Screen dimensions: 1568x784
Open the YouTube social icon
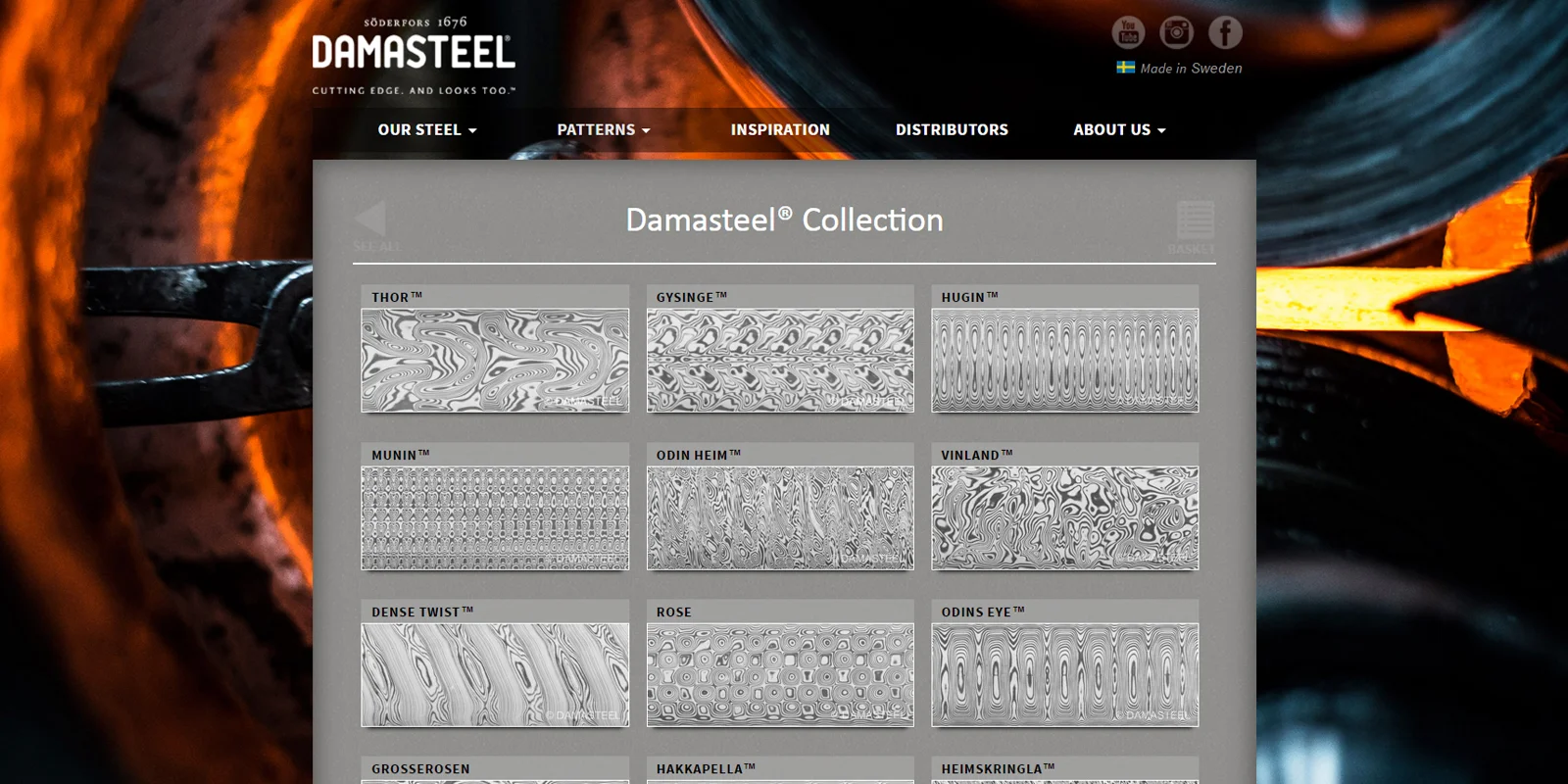[x=1128, y=32]
